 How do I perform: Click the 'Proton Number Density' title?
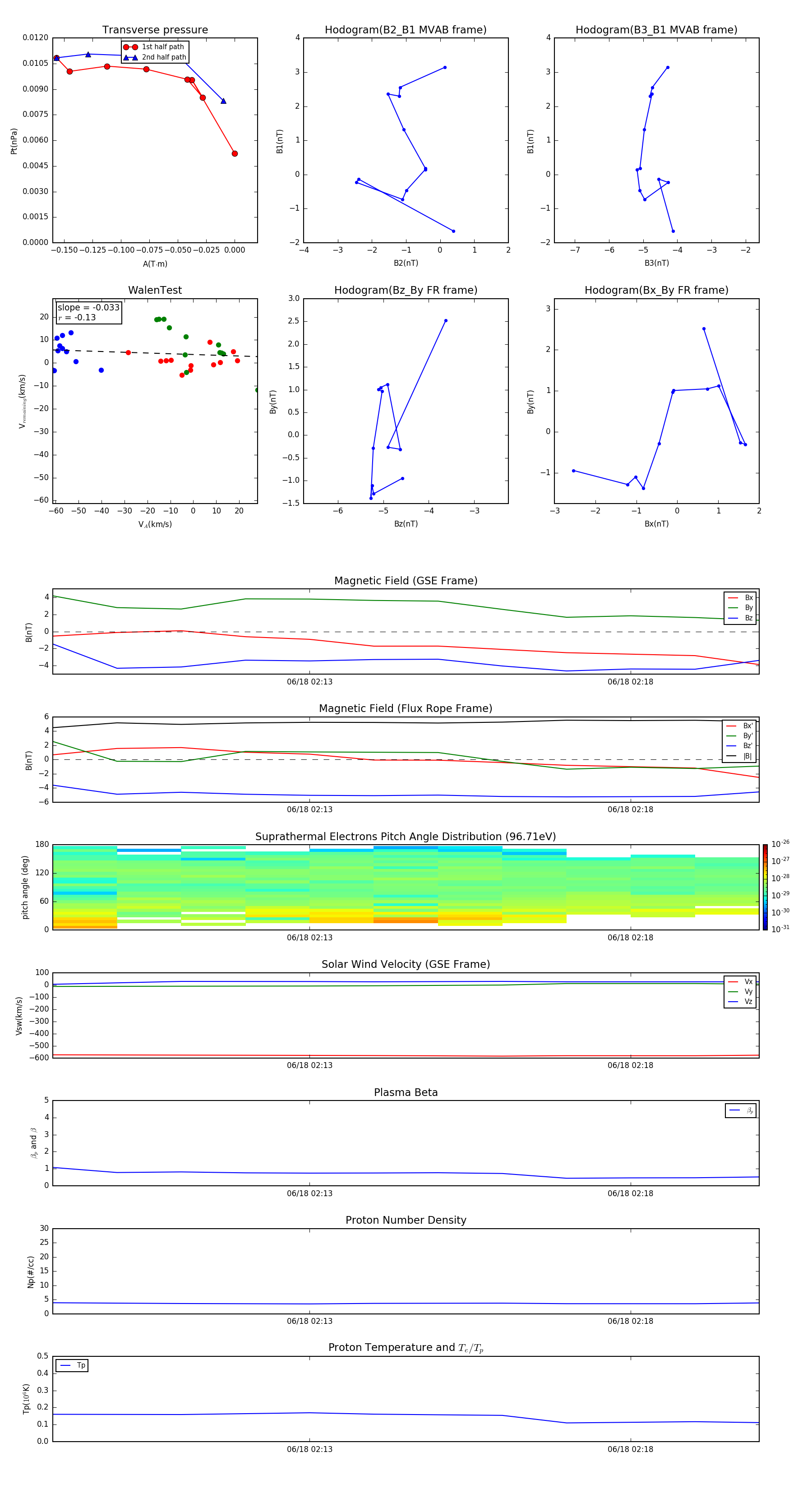(406, 1220)
